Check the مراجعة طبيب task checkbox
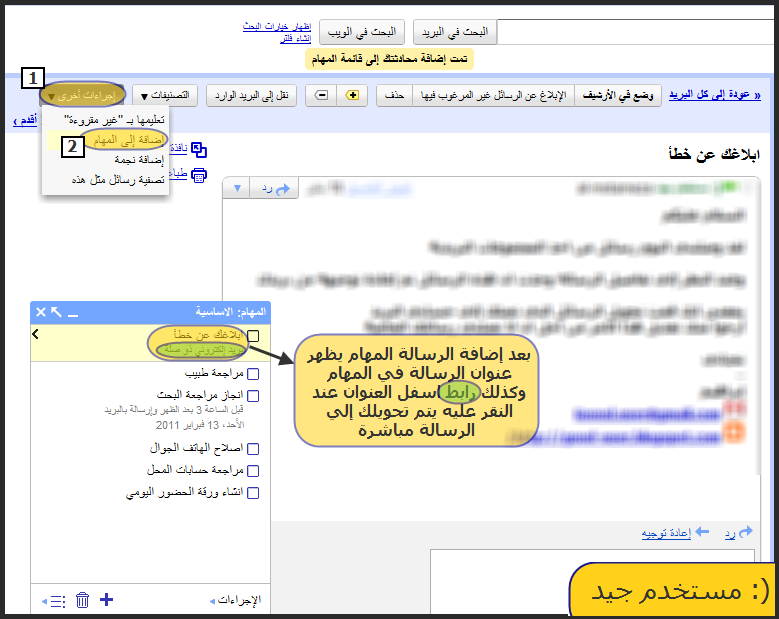The image size is (779, 619). coord(253,374)
